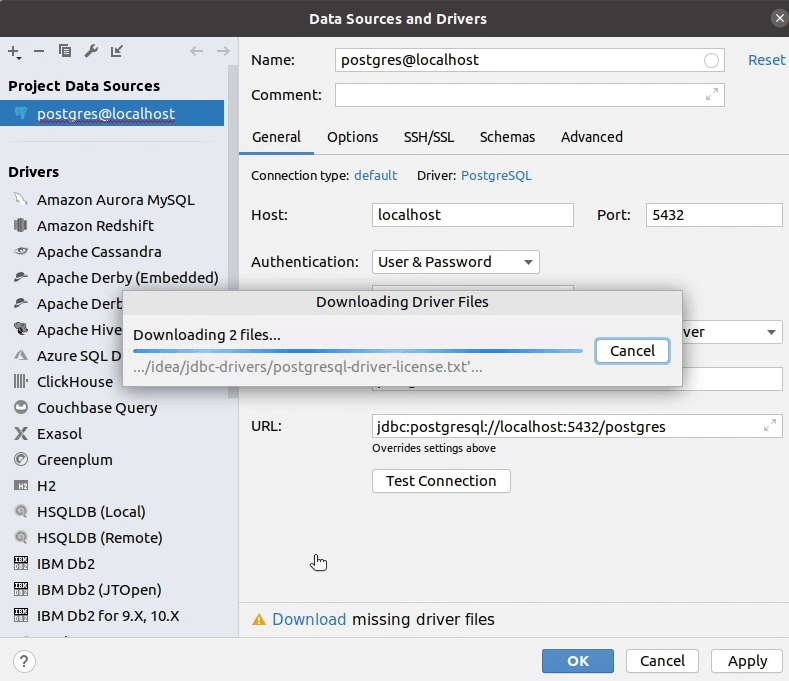Click the make global arrow icon

point(117,51)
